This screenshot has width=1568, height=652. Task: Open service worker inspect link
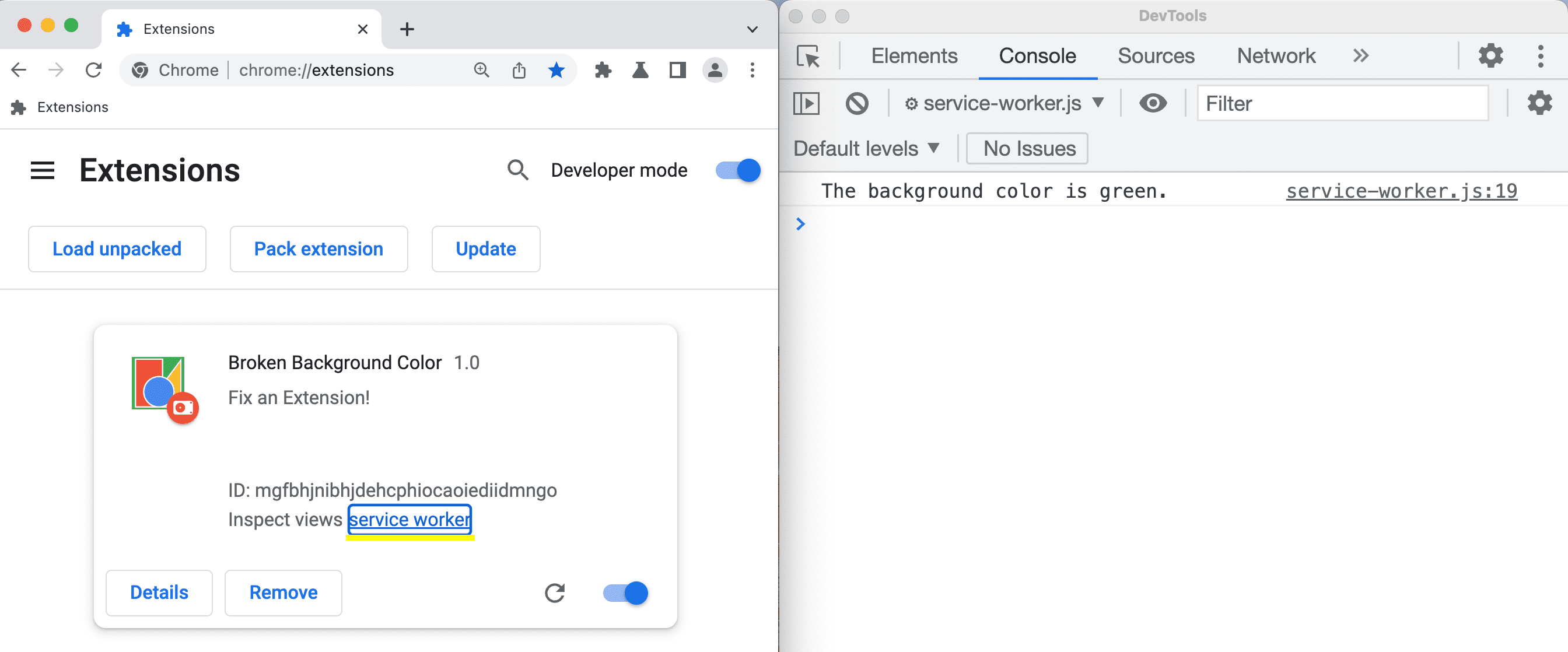tap(410, 519)
